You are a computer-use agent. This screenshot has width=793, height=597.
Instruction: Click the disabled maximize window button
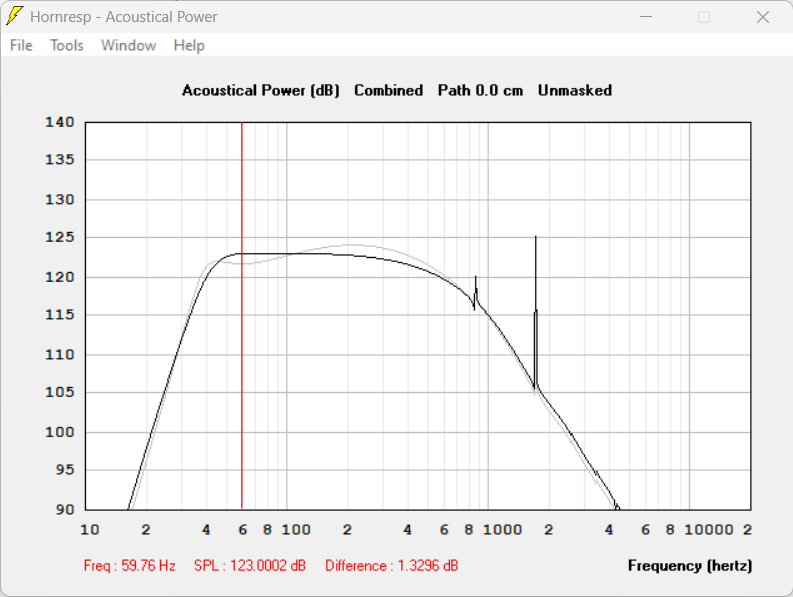click(x=704, y=17)
